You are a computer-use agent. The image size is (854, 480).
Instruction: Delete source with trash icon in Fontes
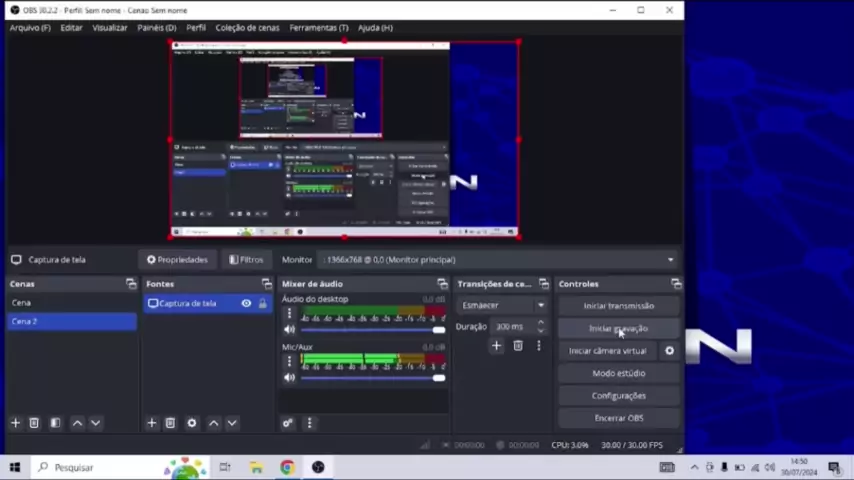click(x=170, y=423)
